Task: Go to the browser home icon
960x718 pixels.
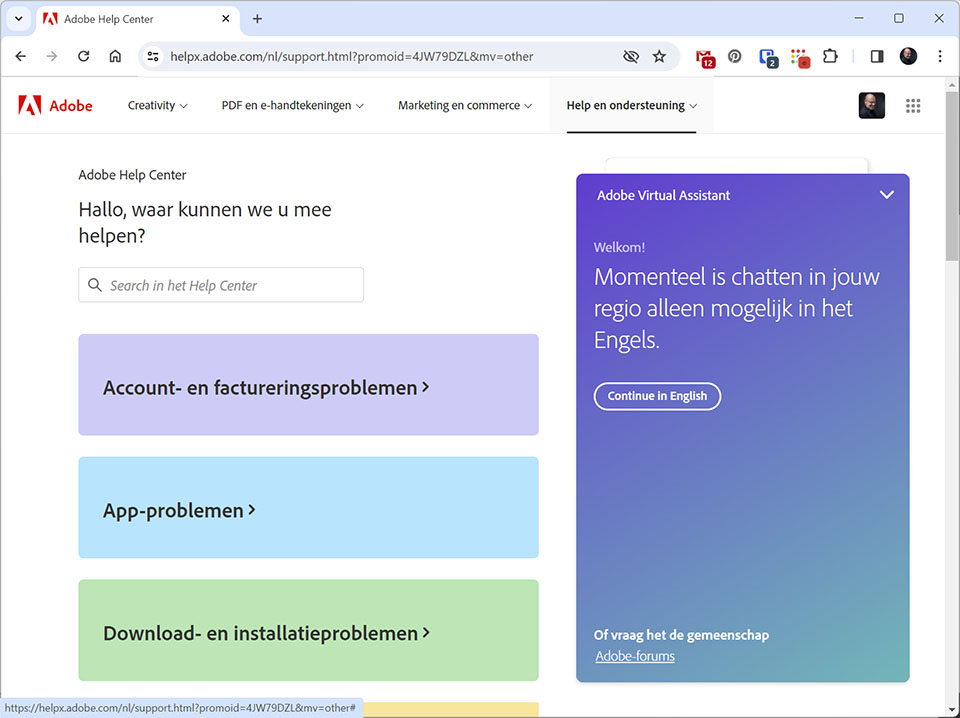Action: pyautogui.click(x=115, y=56)
